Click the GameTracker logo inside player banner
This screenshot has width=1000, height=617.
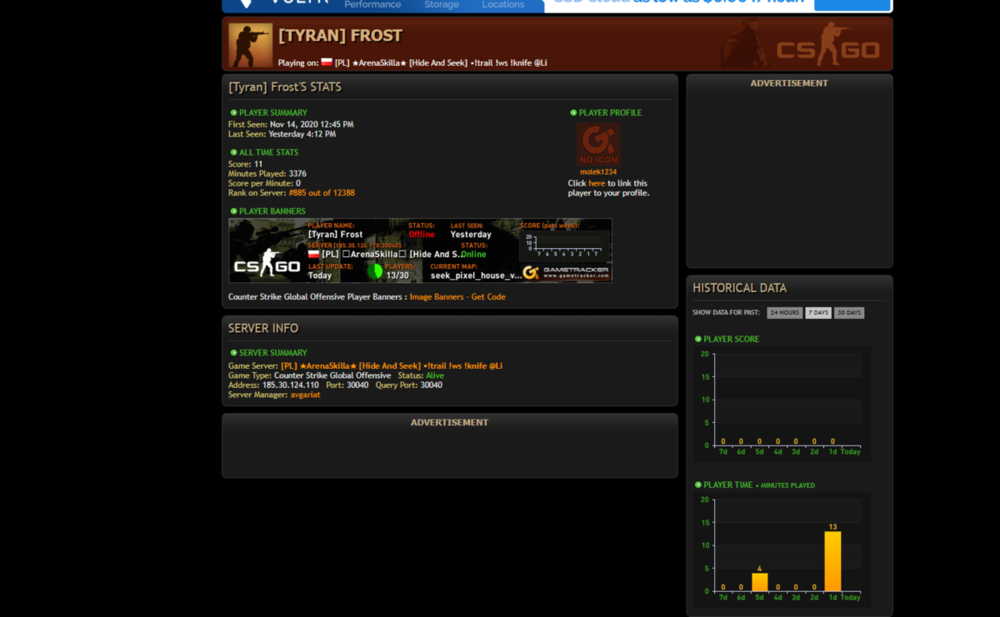(566, 272)
